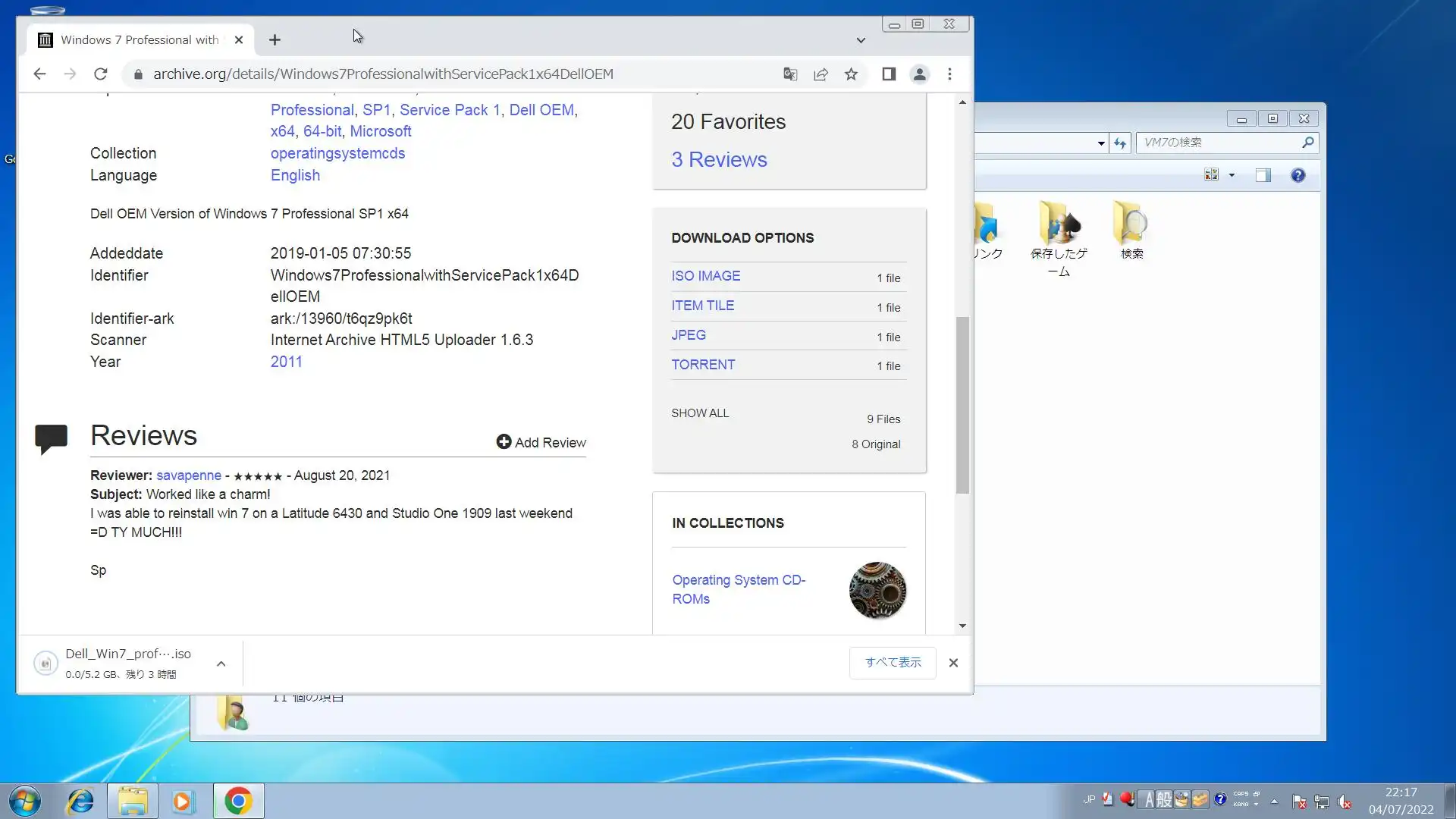Open Chrome three-dot menu
Image resolution: width=1456 pixels, height=819 pixels.
pos(949,74)
